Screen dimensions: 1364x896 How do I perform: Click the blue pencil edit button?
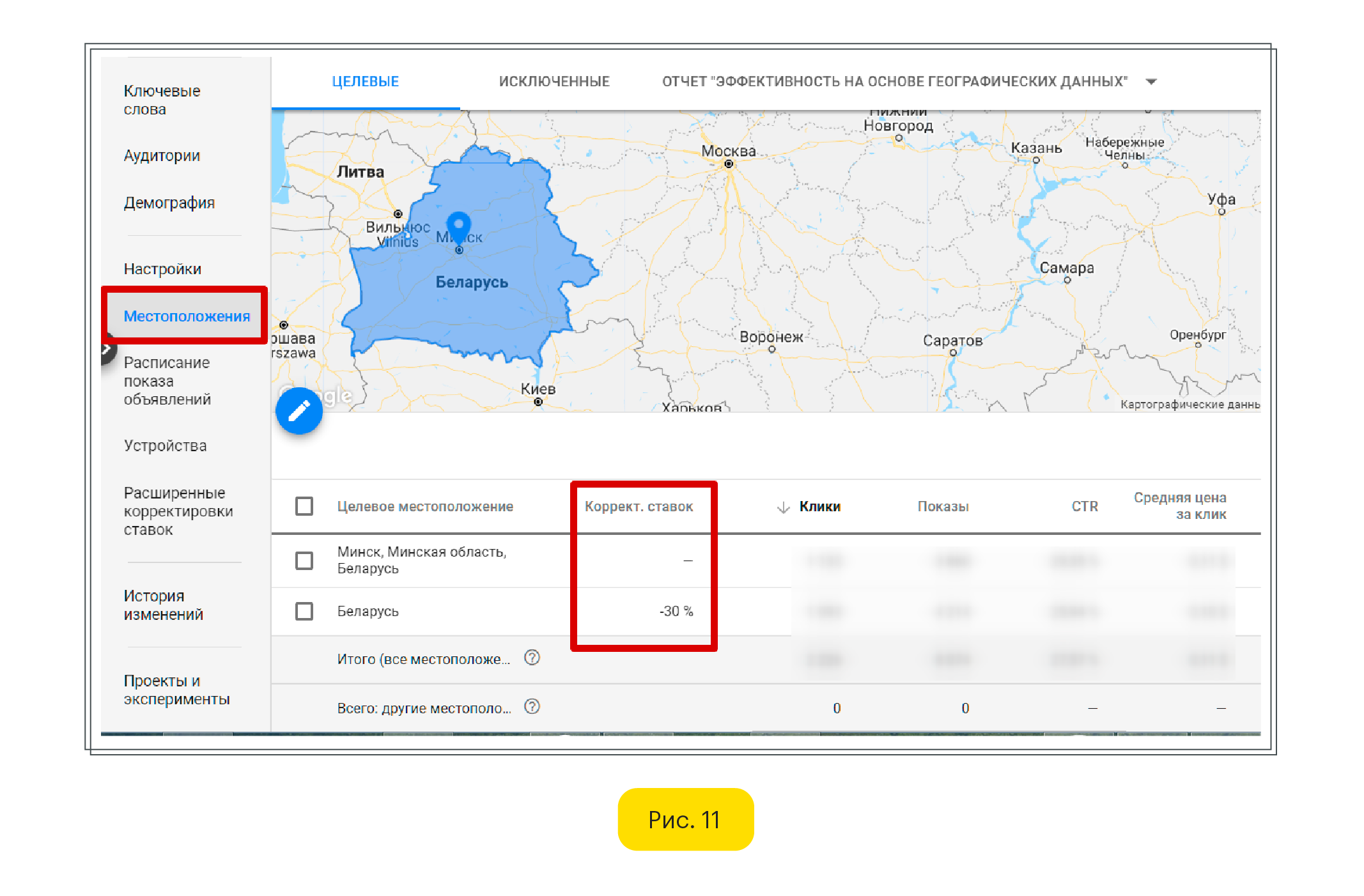(x=299, y=411)
